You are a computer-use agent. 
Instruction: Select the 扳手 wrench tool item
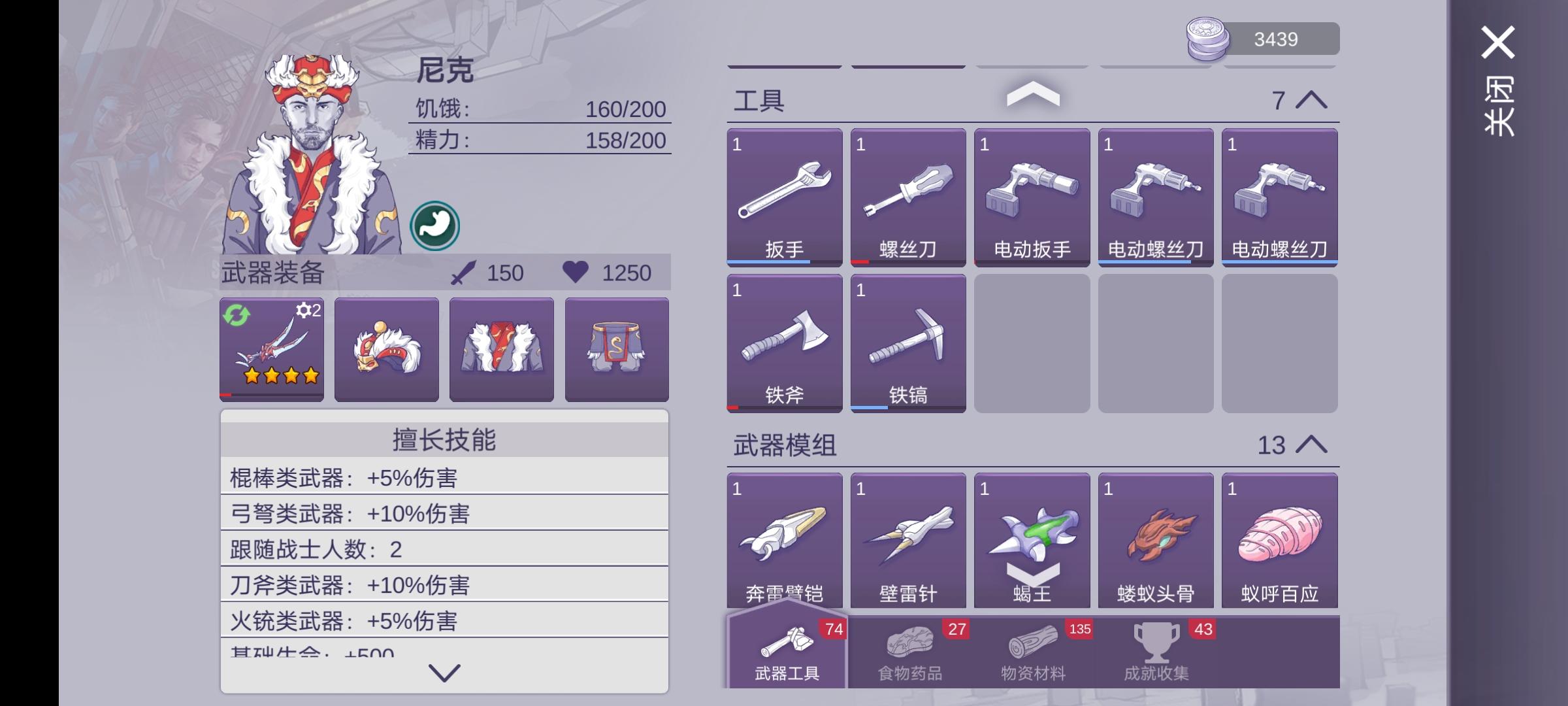click(x=784, y=197)
